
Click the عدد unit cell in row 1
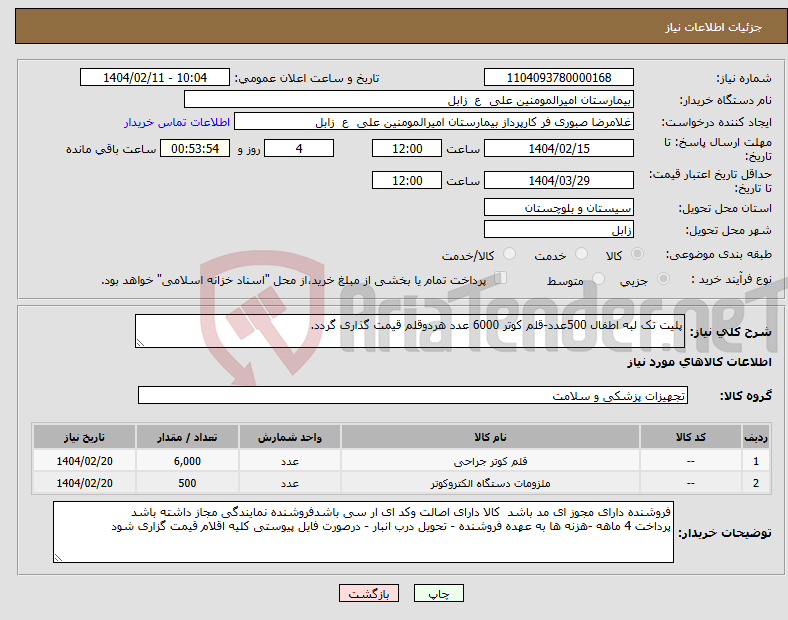pyautogui.click(x=290, y=461)
